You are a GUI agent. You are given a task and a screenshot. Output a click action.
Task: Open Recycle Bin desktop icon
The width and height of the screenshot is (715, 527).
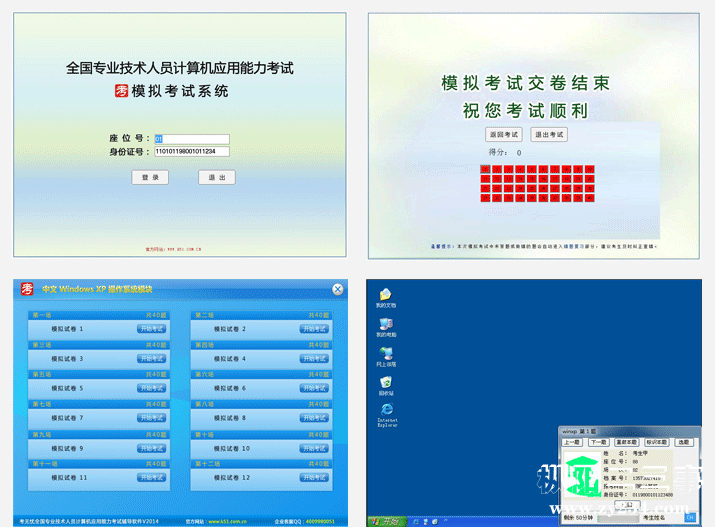(x=386, y=386)
